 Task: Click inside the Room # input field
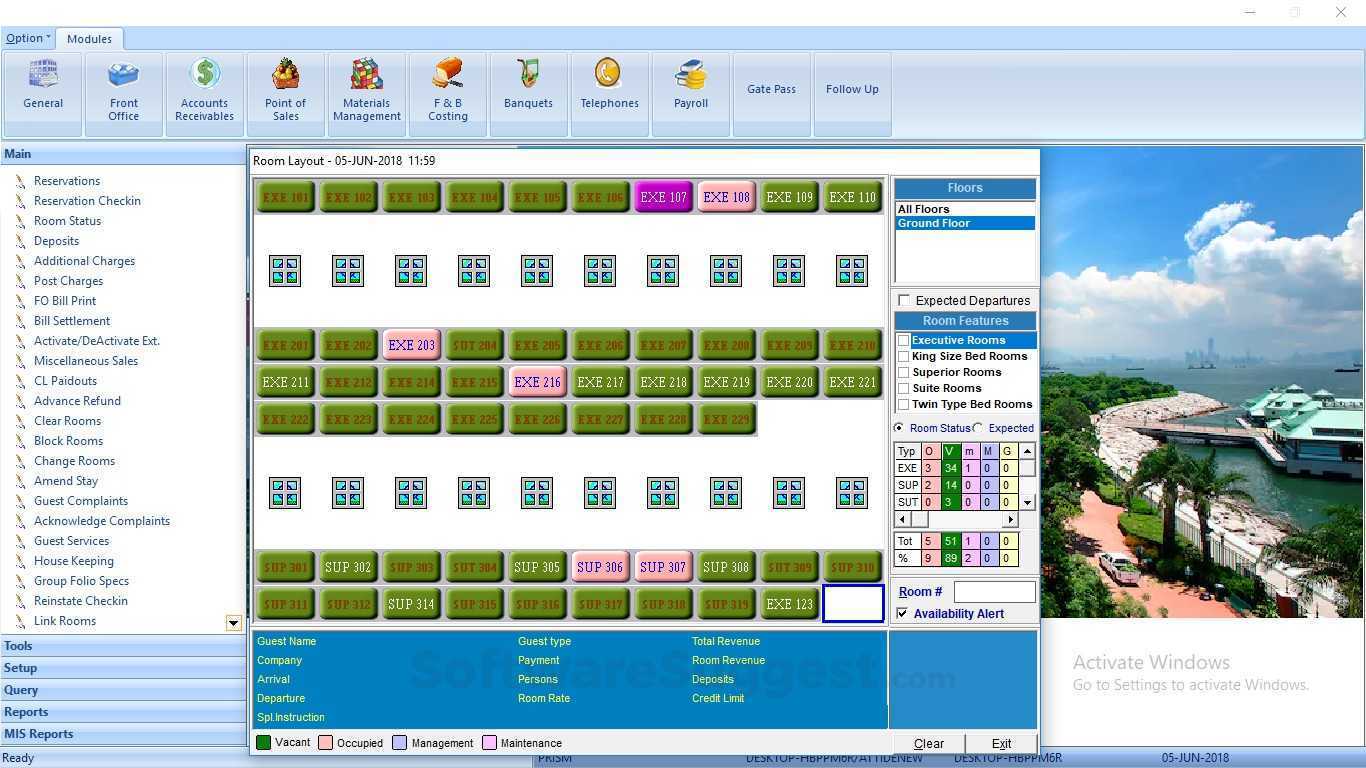tap(995, 592)
